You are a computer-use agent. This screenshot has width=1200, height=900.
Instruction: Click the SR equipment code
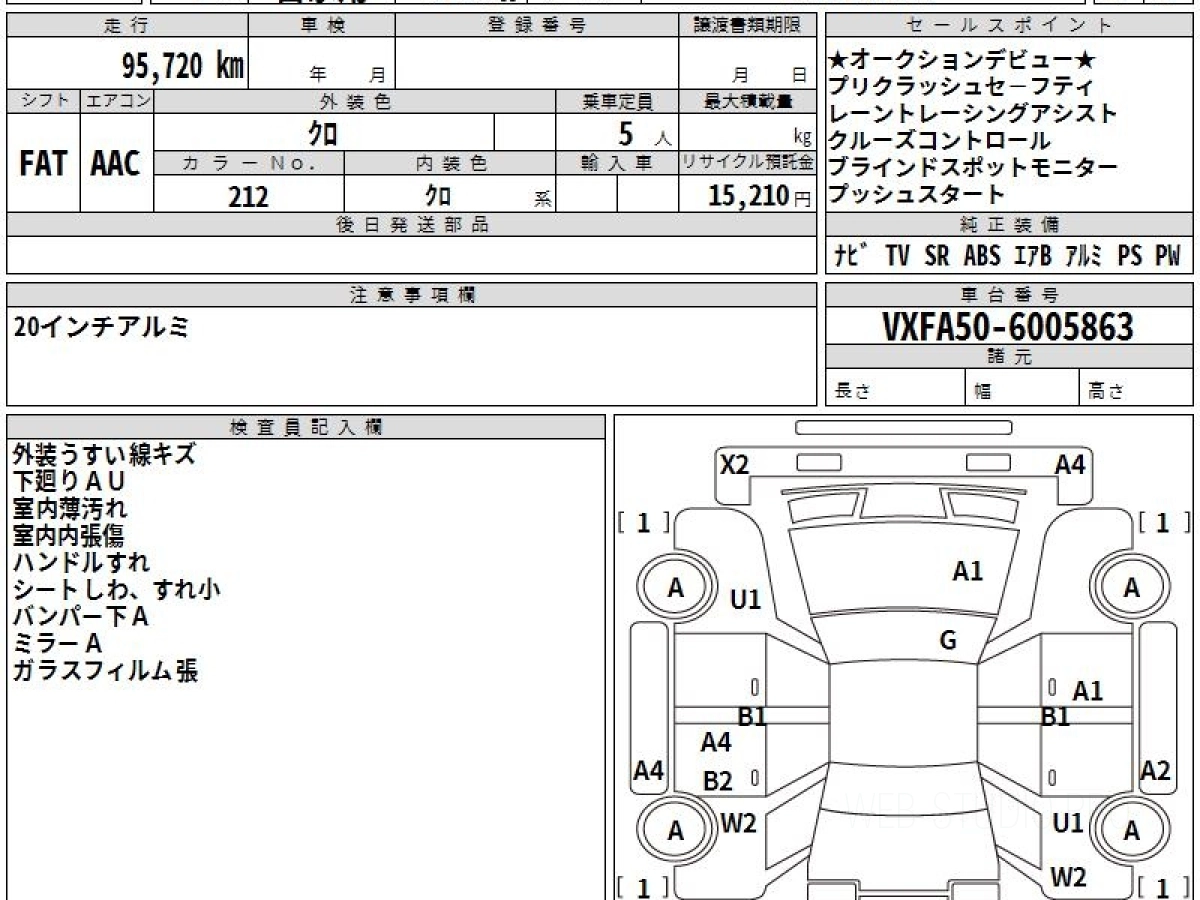pyautogui.click(x=937, y=256)
